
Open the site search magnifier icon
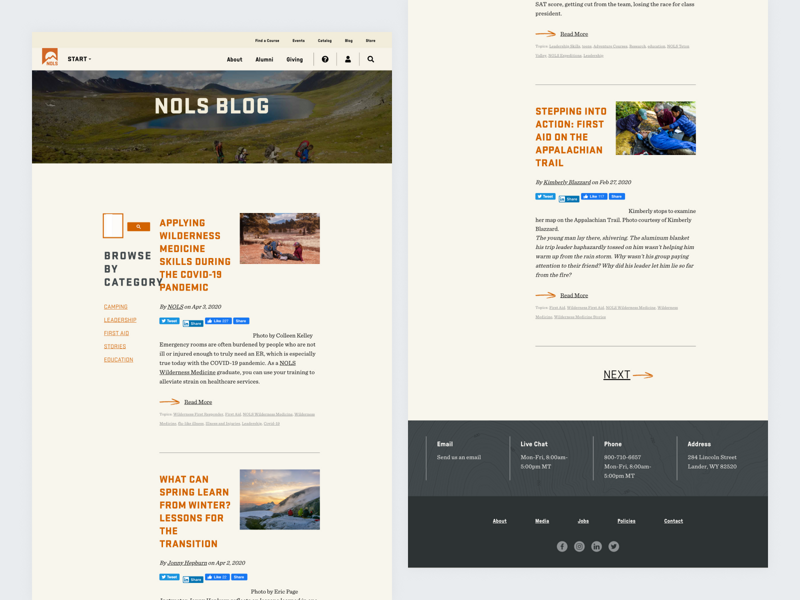pos(370,59)
